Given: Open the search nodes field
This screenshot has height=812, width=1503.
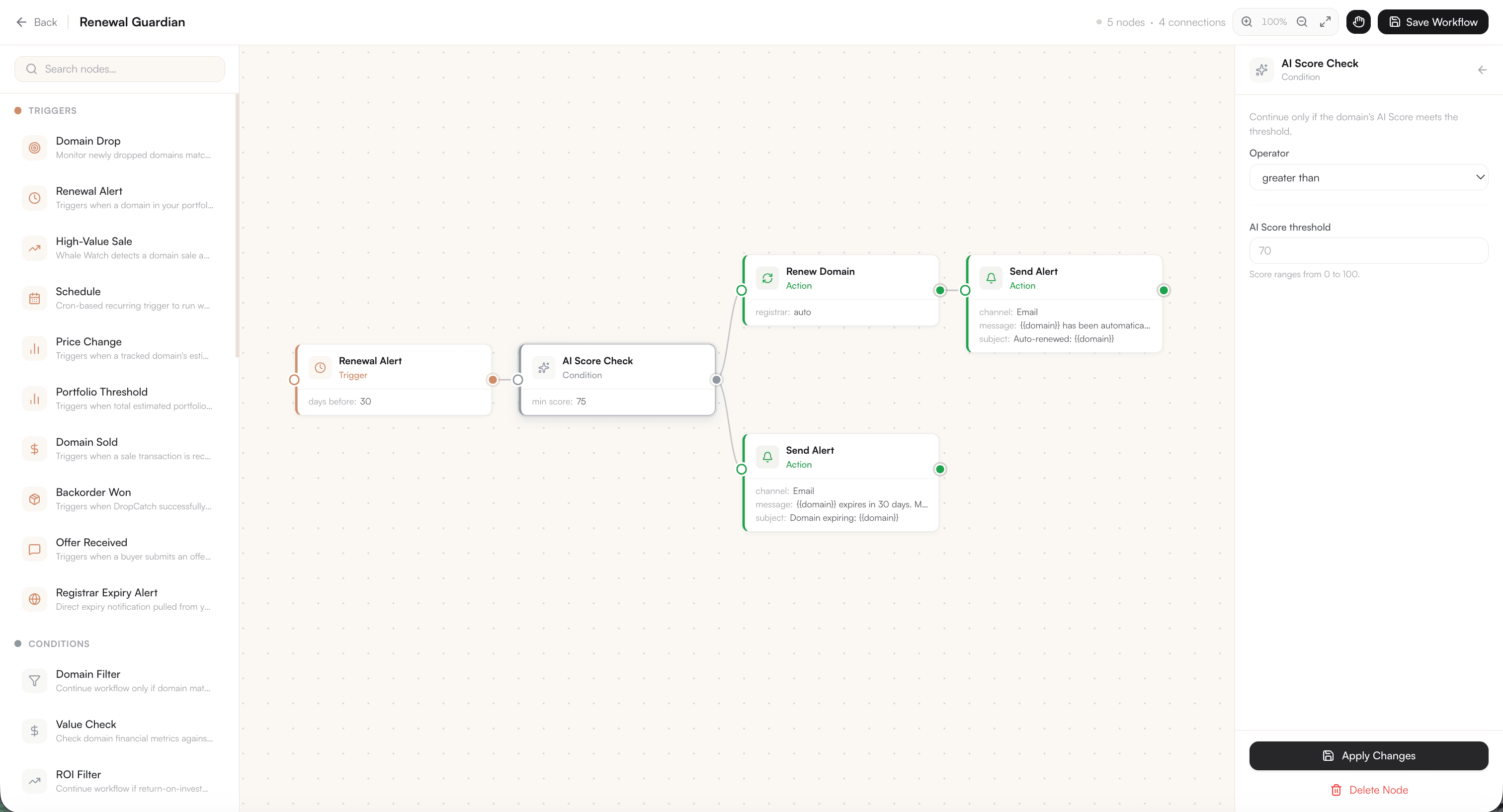Looking at the screenshot, I should tap(120, 69).
